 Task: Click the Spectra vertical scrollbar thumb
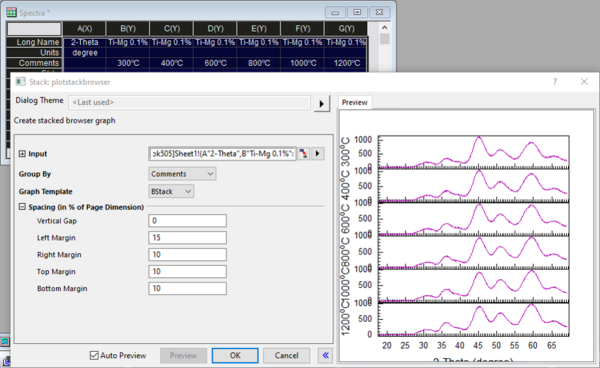(385, 39)
